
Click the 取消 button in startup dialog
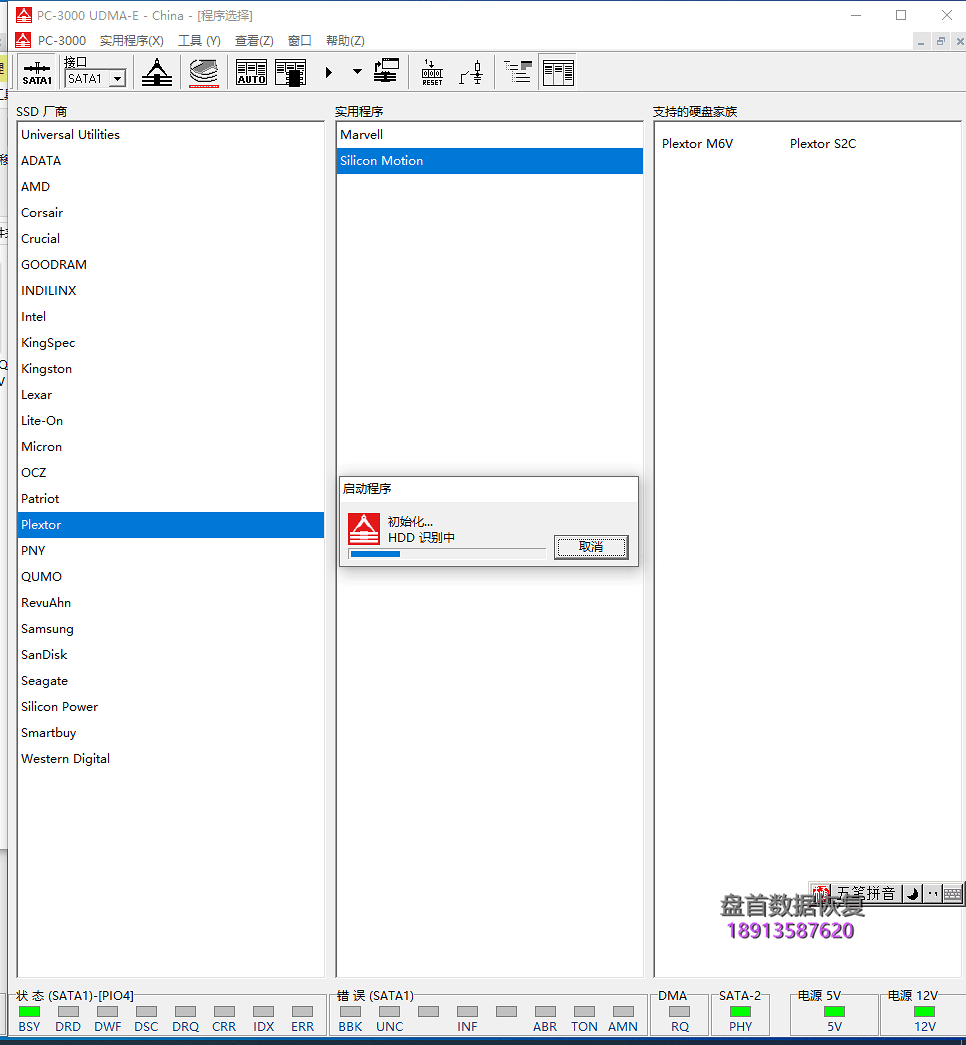[591, 547]
